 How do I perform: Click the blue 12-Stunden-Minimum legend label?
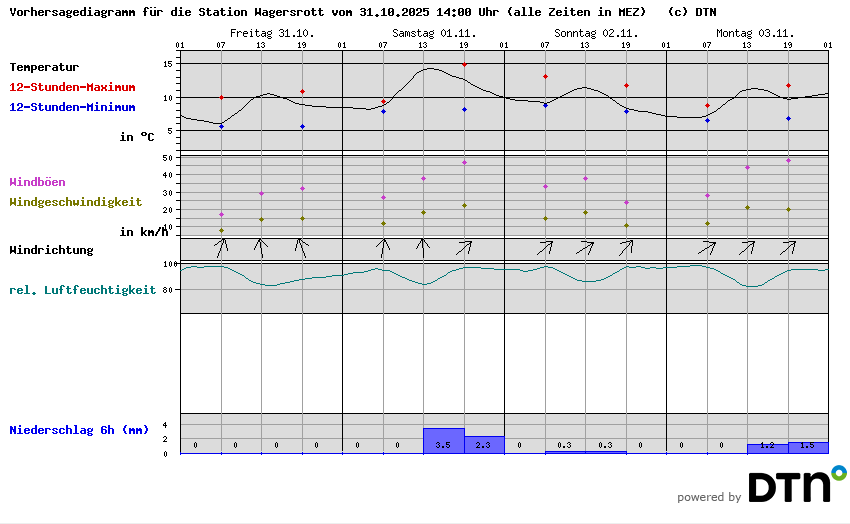coord(72,107)
